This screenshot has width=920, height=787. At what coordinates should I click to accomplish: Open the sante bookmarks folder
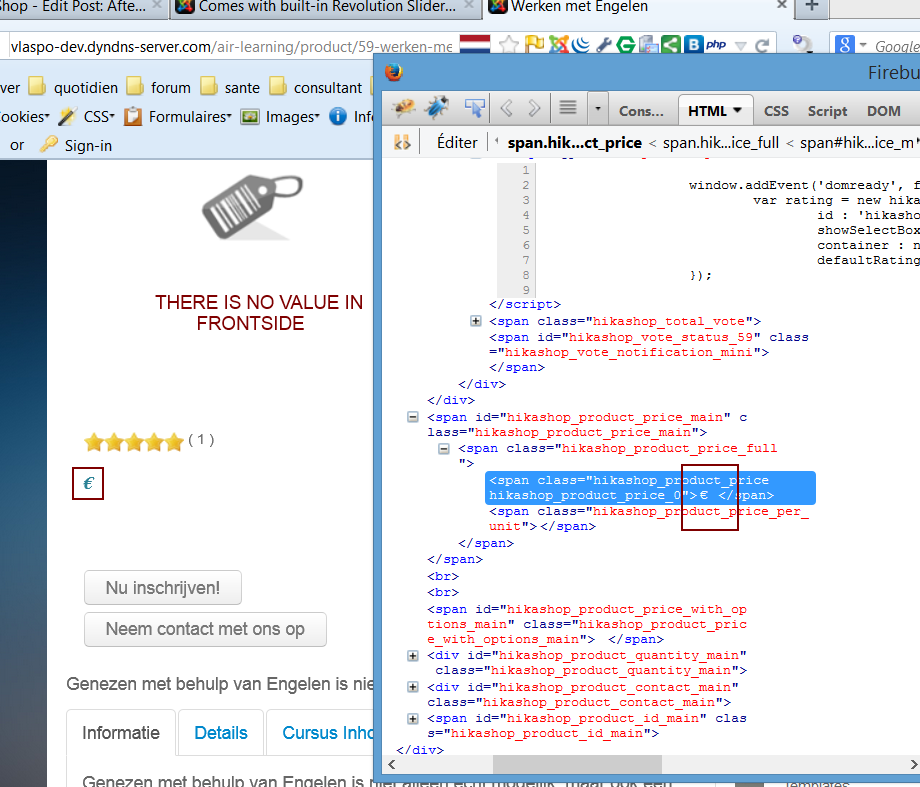point(230,87)
